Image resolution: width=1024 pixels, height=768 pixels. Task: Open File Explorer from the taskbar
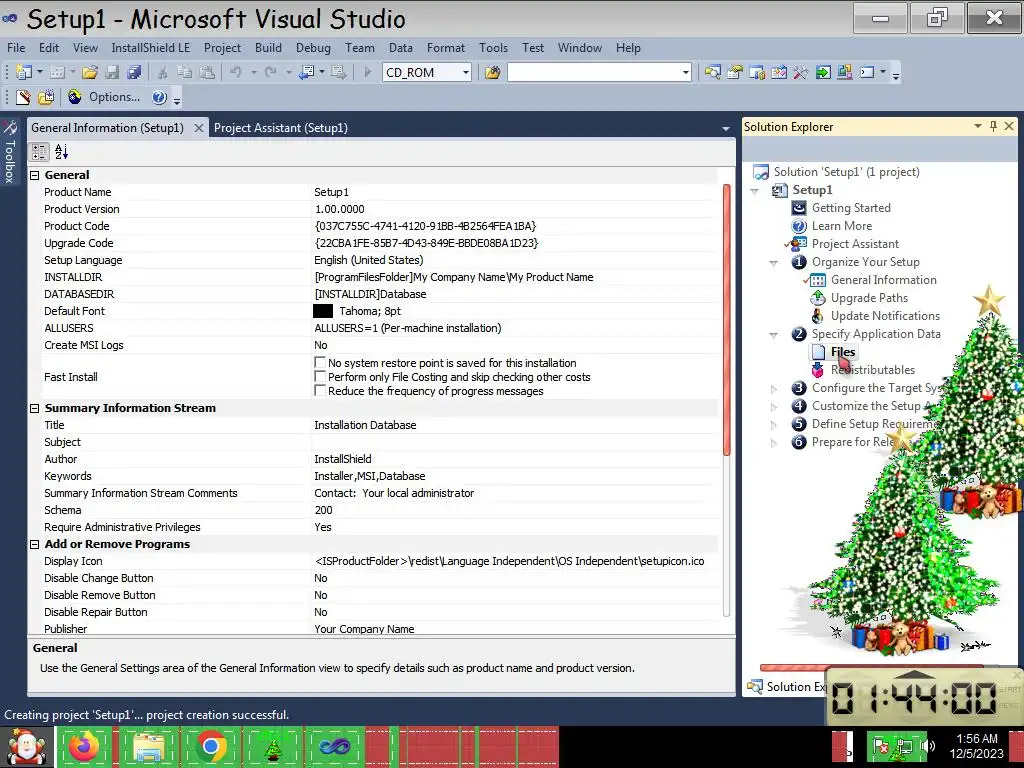click(148, 746)
